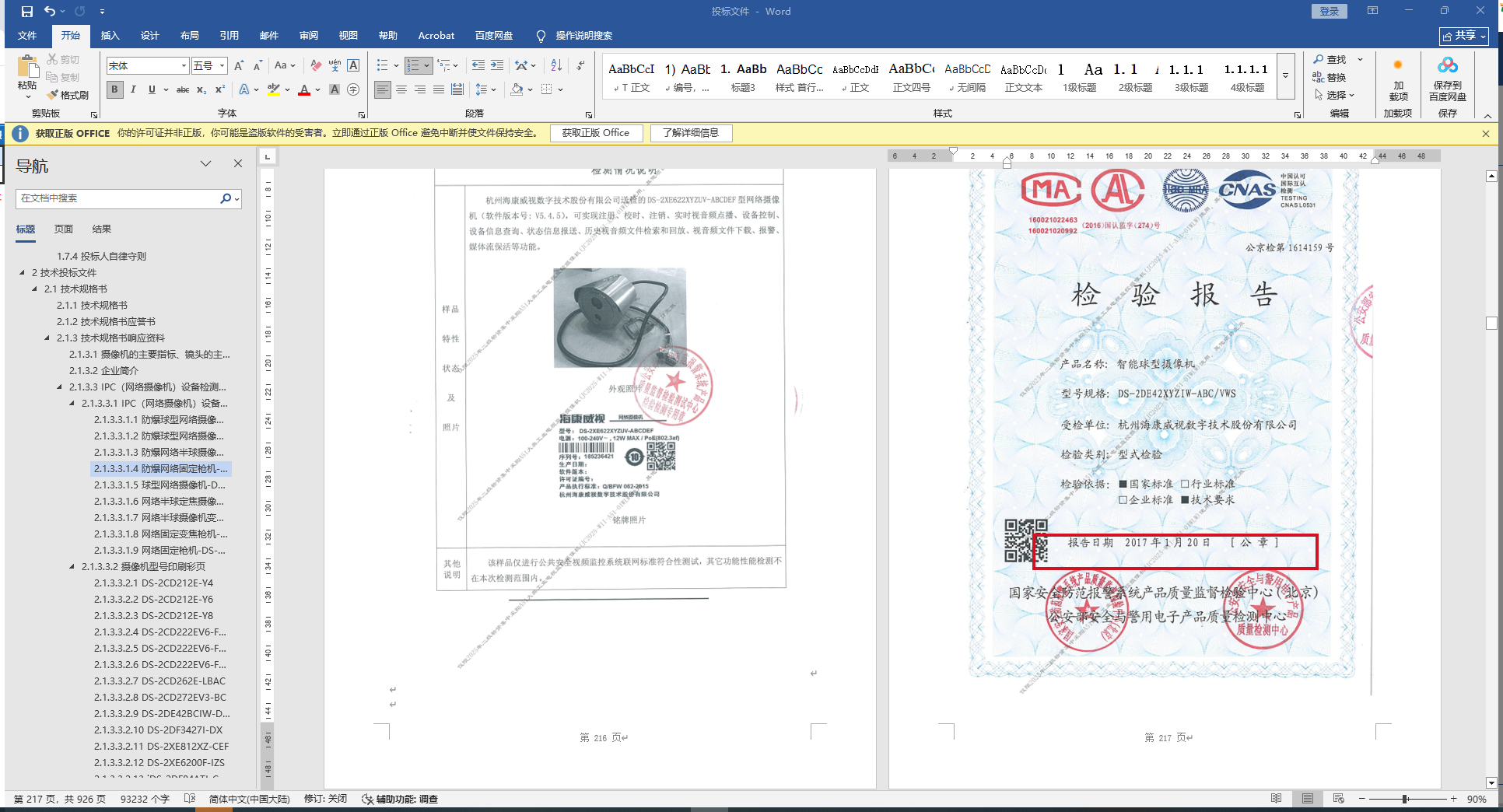Toggle subscript formatting
The width and height of the screenshot is (1503, 812).
[x=201, y=89]
